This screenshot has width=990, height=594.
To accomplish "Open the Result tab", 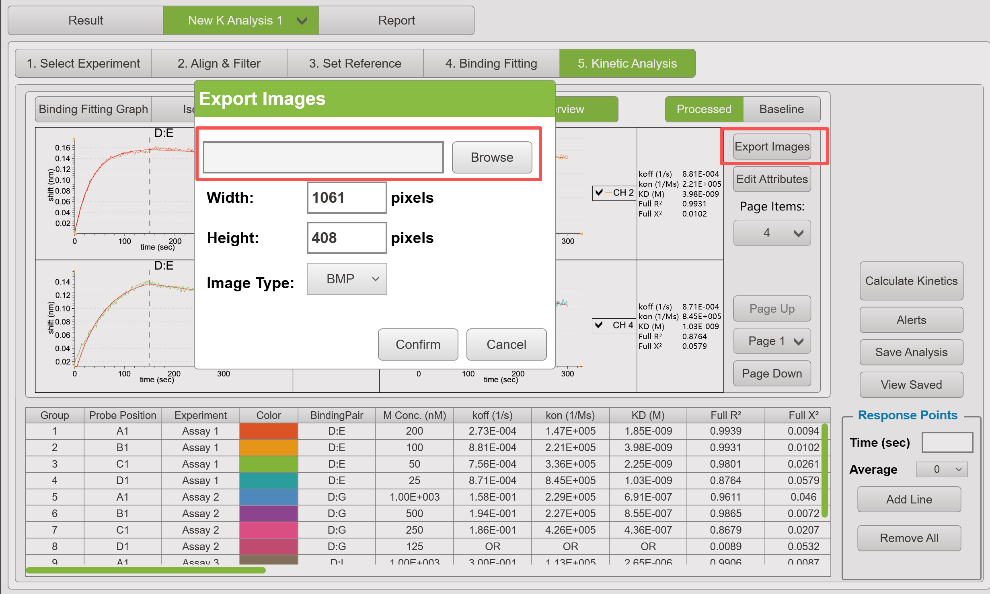I will (85, 20).
